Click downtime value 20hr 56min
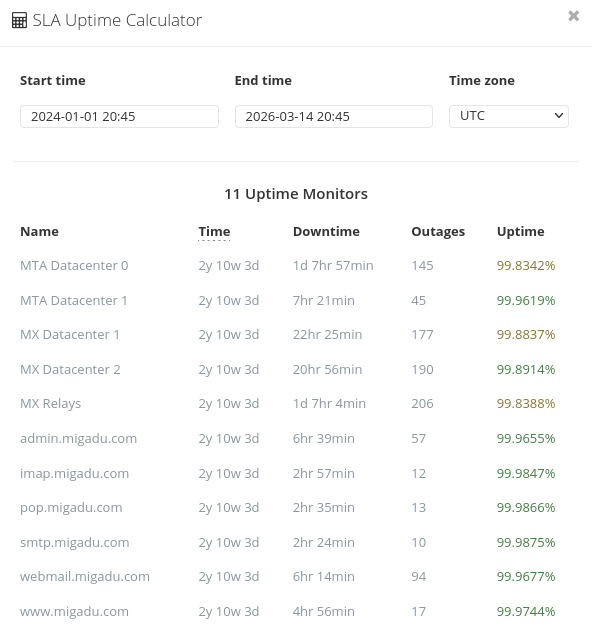 [x=328, y=370]
